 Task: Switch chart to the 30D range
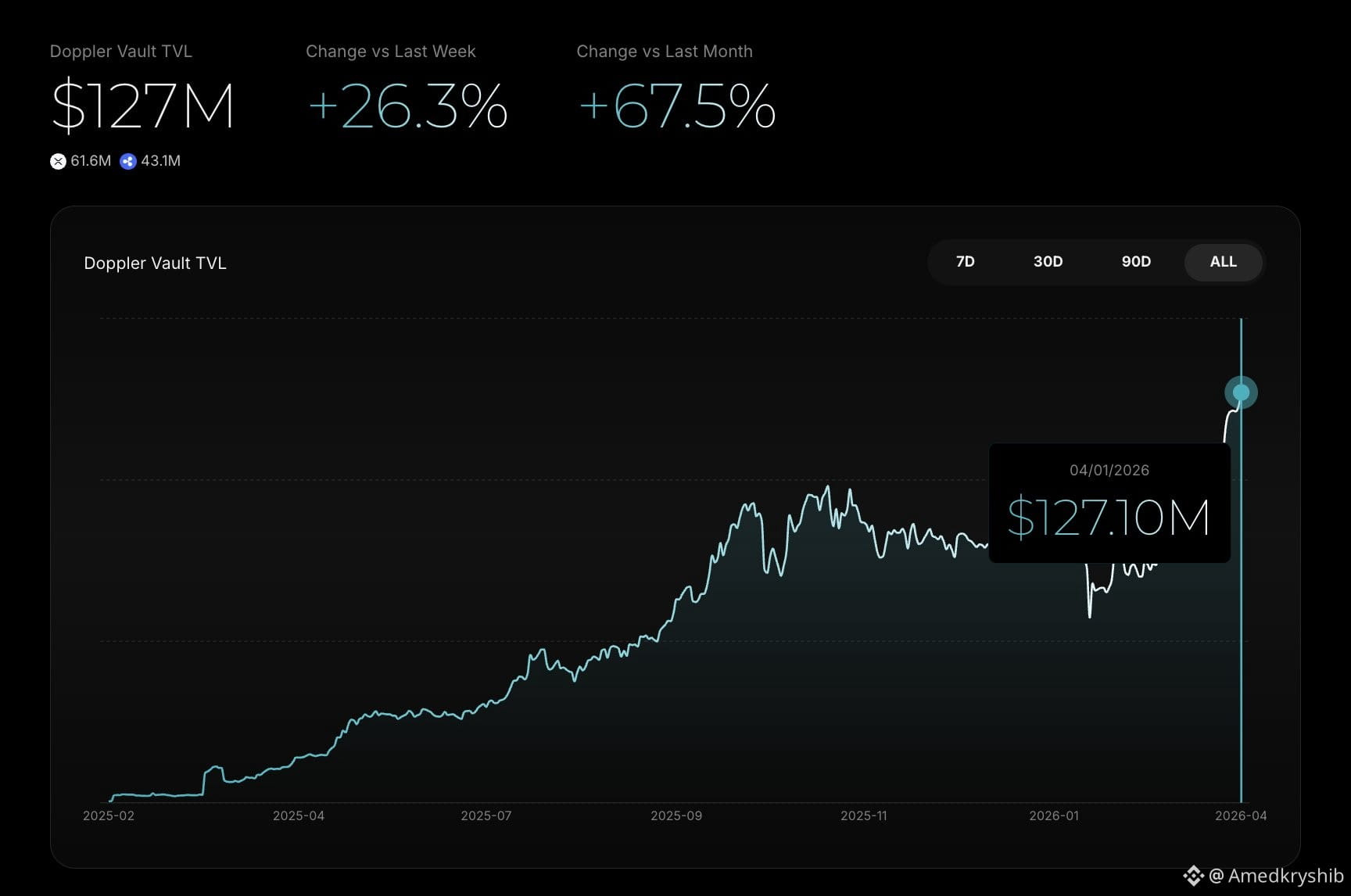pyautogui.click(x=1048, y=262)
